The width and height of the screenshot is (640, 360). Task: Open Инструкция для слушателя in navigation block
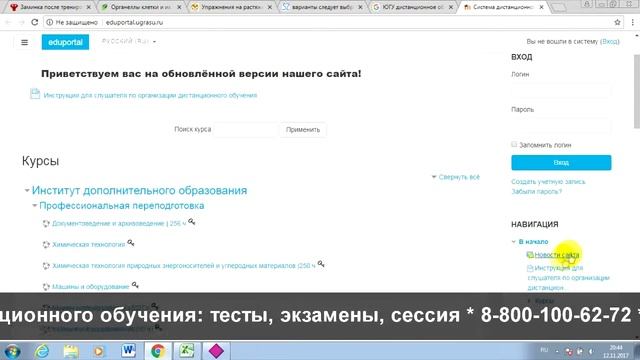569,278
